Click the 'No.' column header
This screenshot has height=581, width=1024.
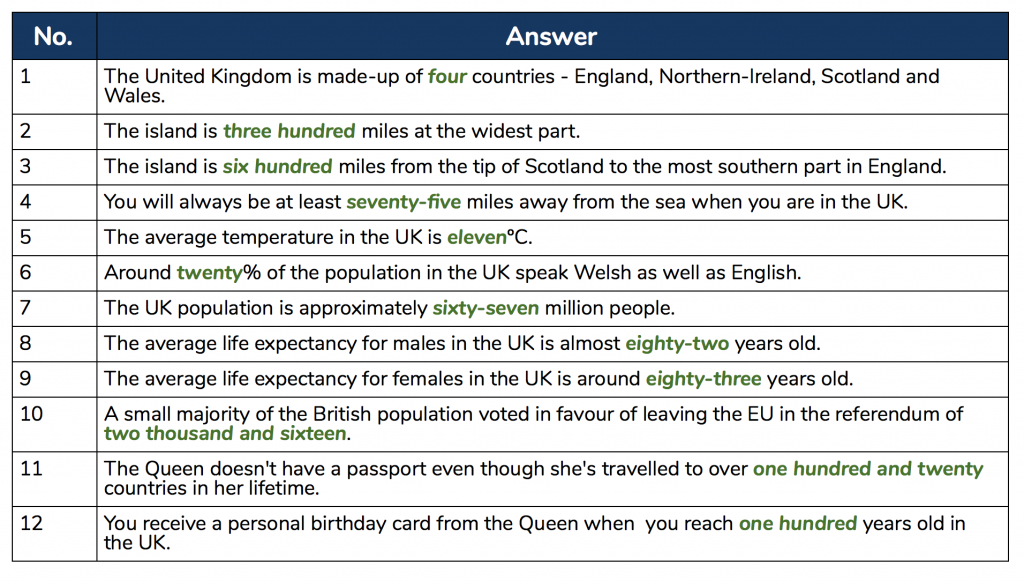pyautogui.click(x=54, y=36)
